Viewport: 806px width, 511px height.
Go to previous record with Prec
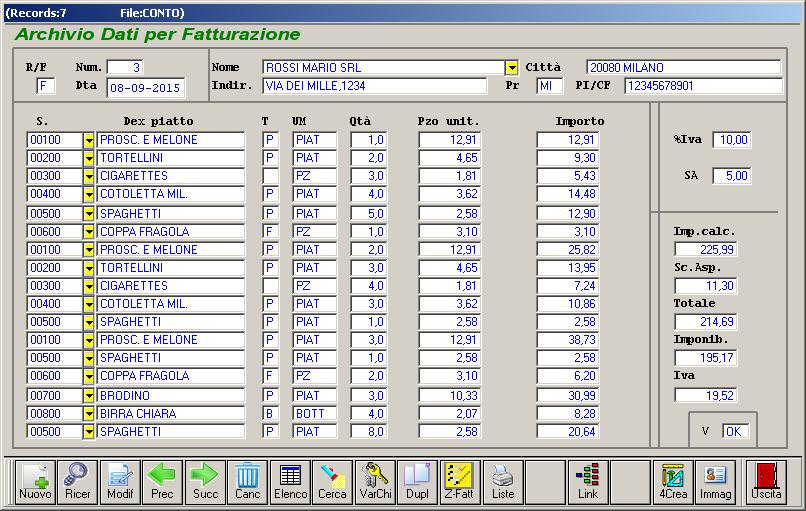(161, 481)
